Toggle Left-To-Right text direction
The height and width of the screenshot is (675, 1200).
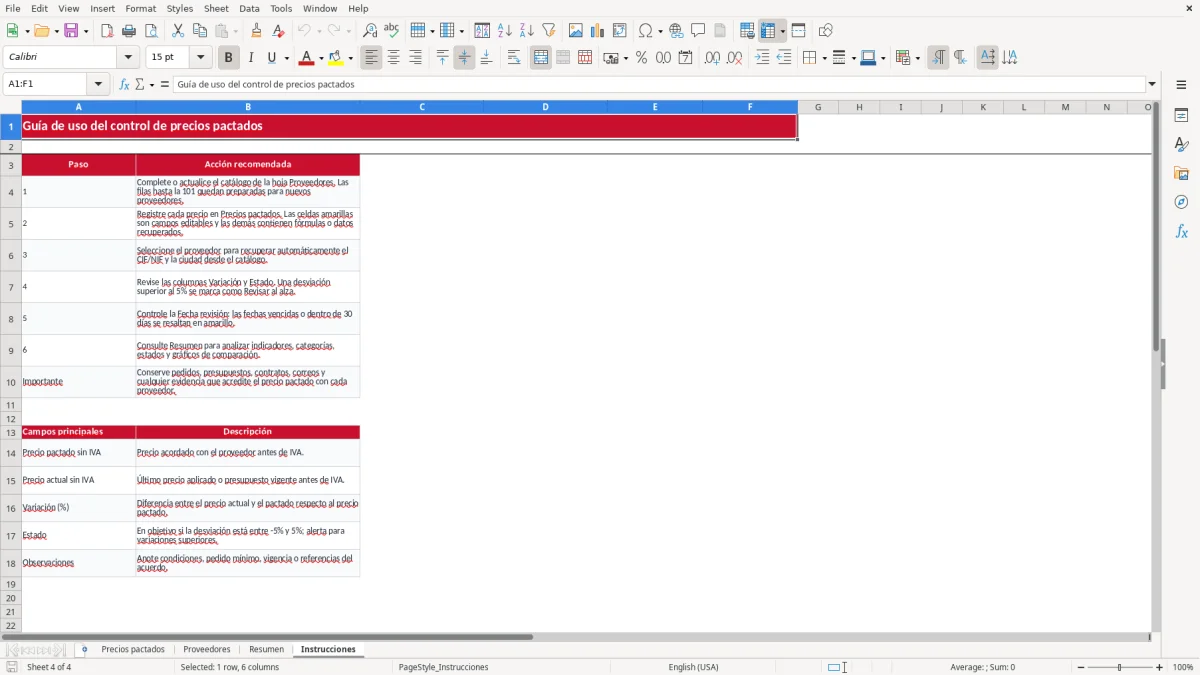click(x=938, y=58)
